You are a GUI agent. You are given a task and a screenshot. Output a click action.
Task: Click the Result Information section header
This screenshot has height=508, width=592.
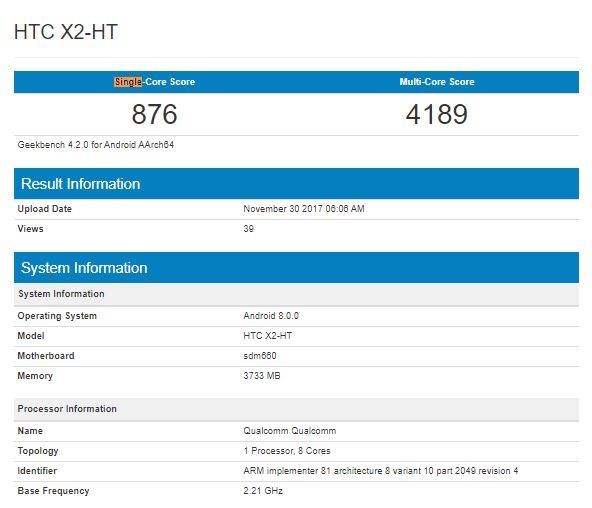coord(296,184)
